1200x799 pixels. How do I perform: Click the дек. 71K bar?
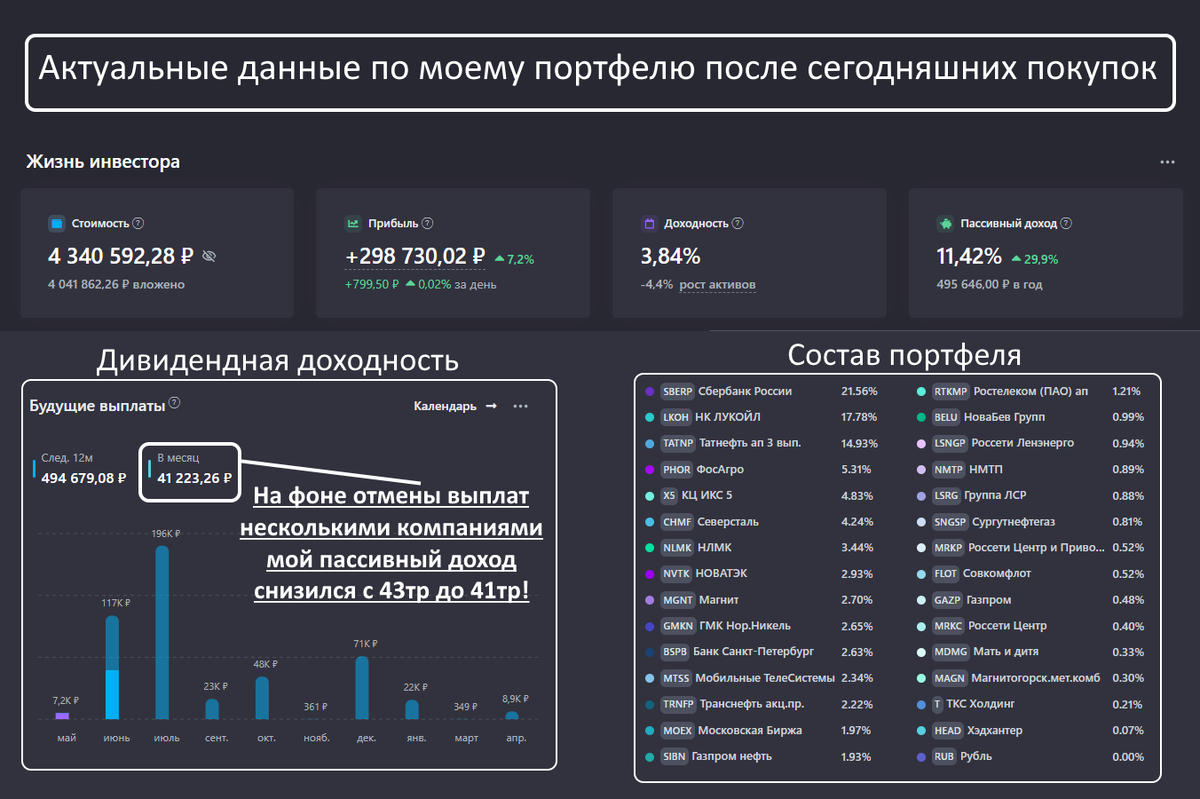pyautogui.click(x=362, y=687)
